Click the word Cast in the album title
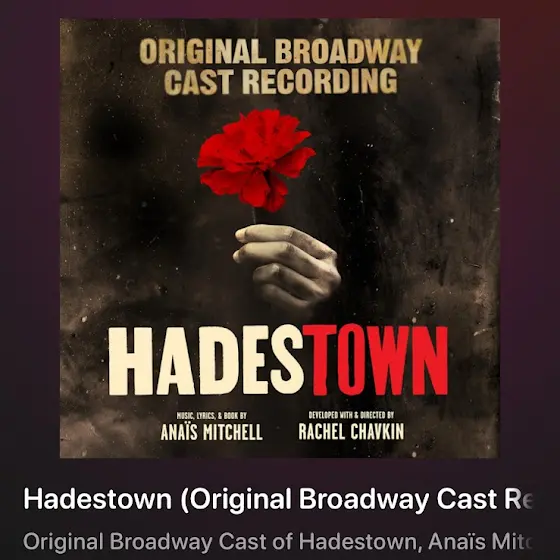This screenshot has height=560, width=560. [466, 498]
